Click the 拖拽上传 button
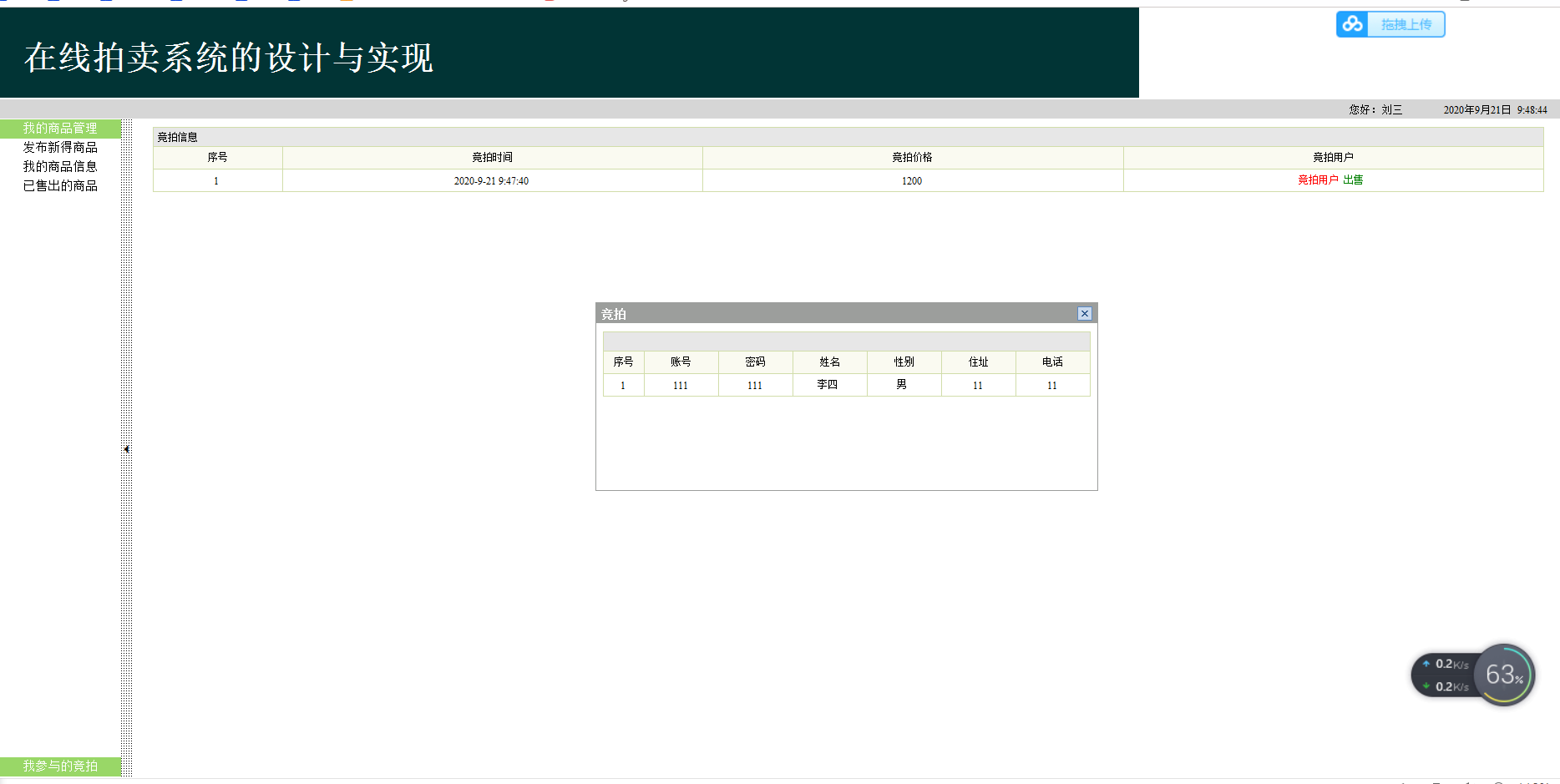 [x=1406, y=24]
